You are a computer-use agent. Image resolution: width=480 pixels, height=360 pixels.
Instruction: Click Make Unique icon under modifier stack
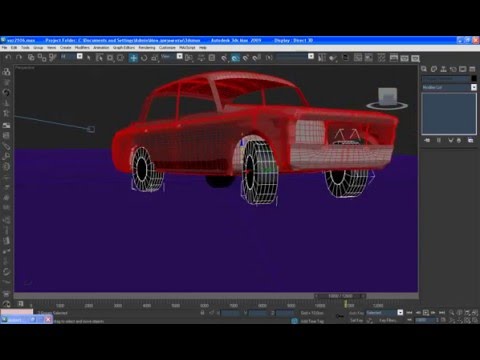tap(450, 140)
